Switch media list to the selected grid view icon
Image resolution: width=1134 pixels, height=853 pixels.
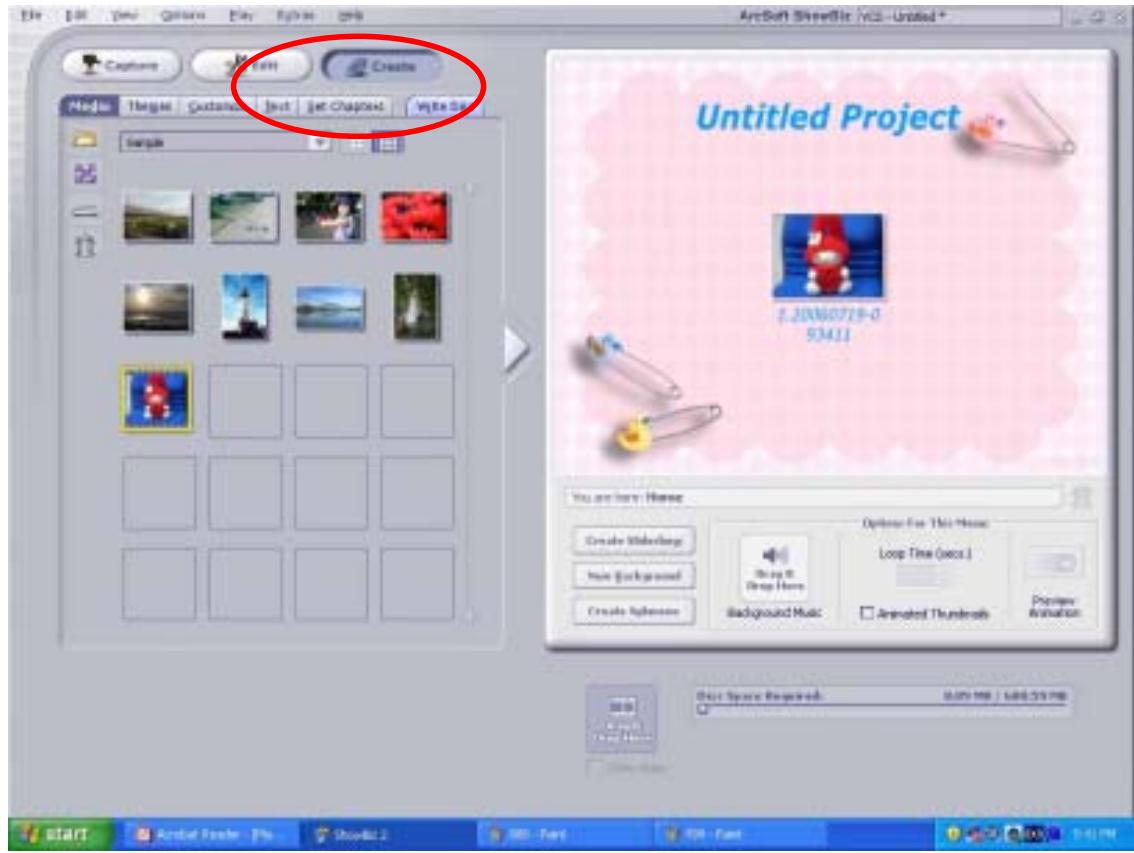point(387,143)
